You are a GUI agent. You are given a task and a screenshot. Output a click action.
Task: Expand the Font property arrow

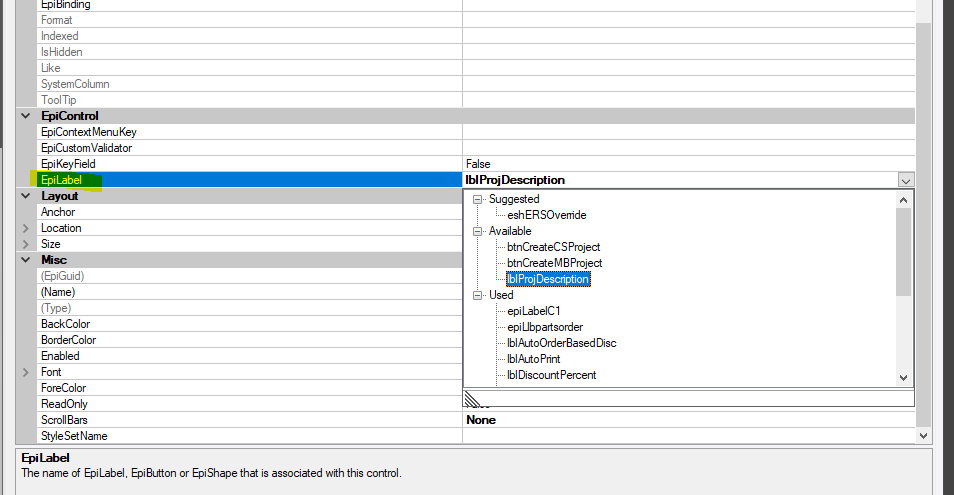(x=26, y=372)
